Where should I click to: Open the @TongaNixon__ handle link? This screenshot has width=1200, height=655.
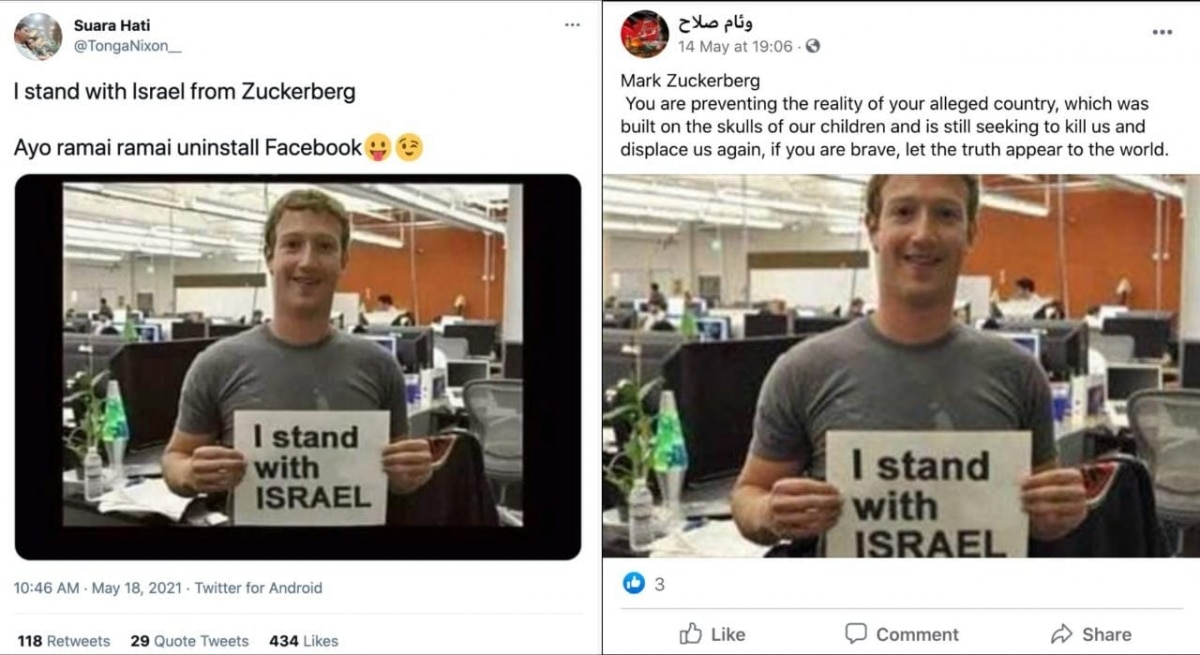pyautogui.click(x=127, y=46)
